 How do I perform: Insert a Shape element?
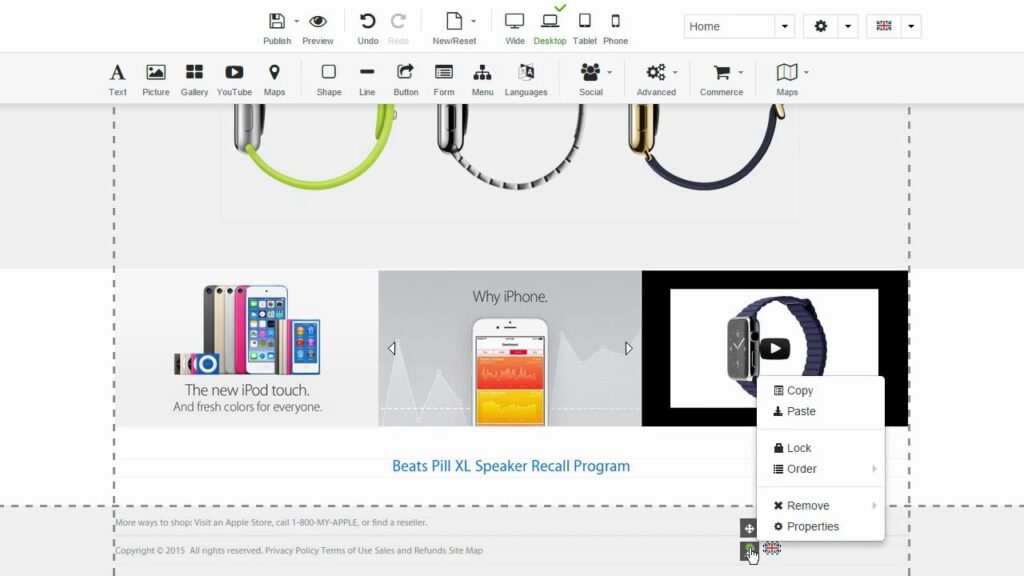[328, 80]
